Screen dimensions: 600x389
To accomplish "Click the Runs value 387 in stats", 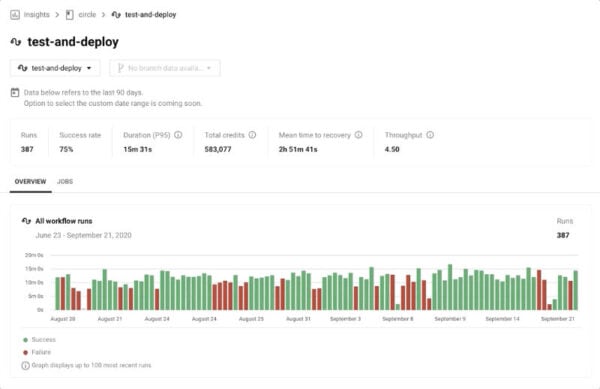I will (27, 149).
